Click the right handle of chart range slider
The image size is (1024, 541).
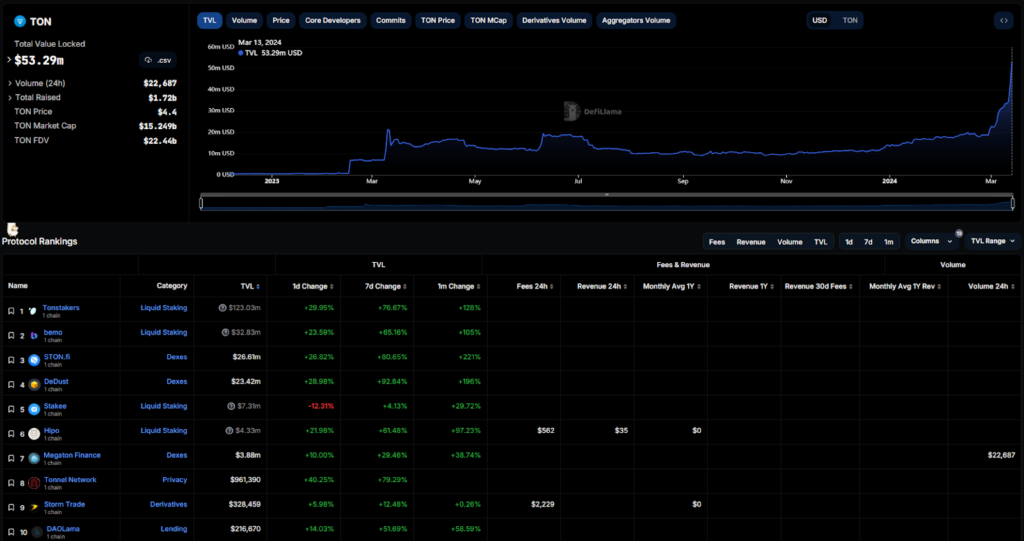click(x=1013, y=203)
